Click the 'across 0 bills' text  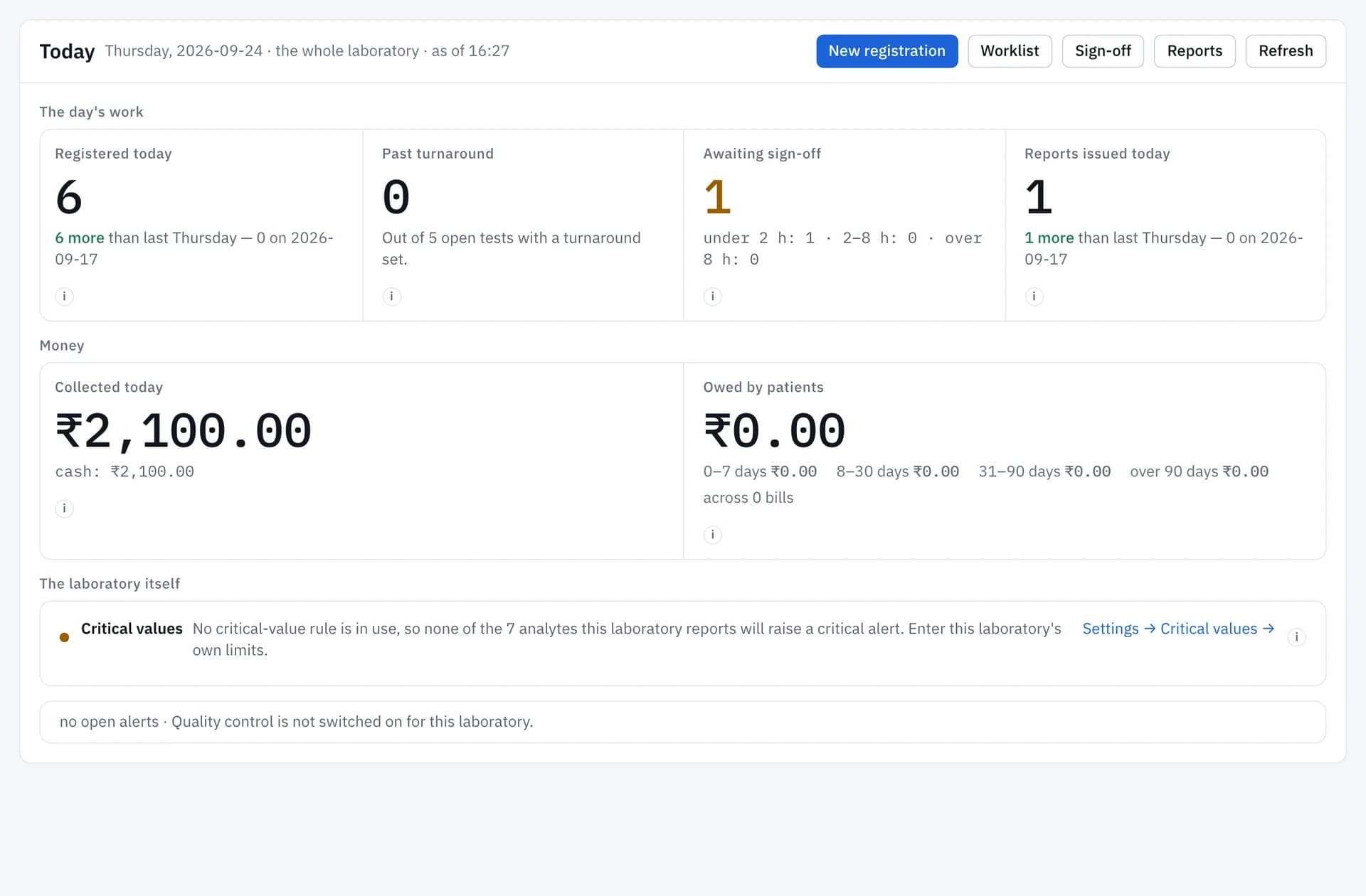click(x=748, y=498)
